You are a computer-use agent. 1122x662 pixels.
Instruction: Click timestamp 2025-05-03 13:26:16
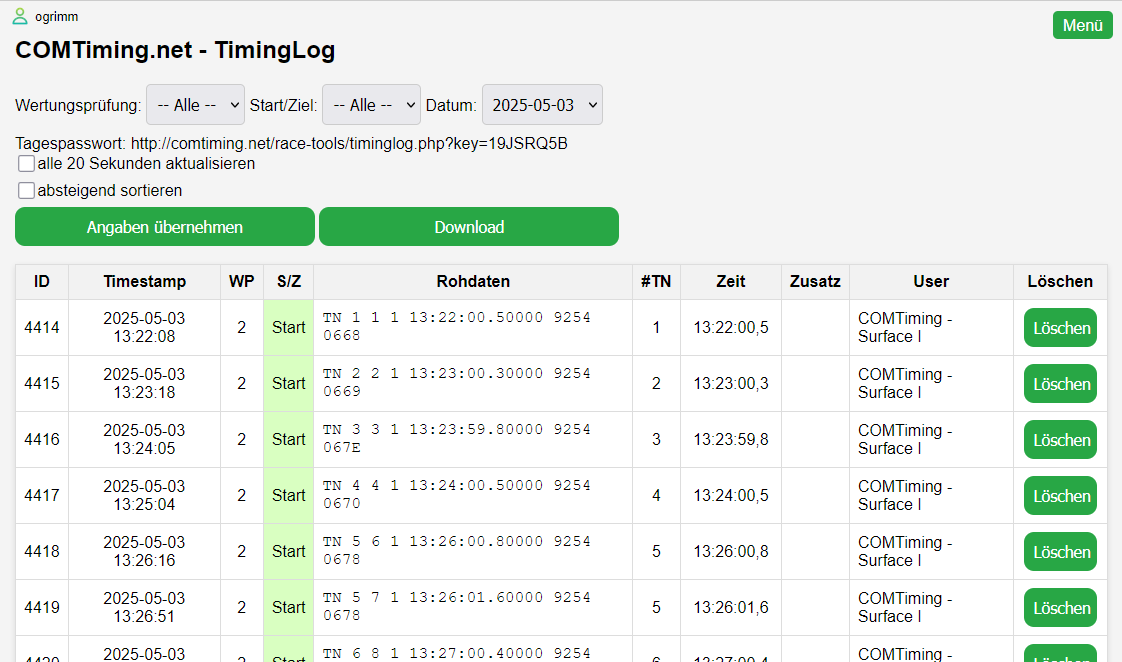click(145, 552)
